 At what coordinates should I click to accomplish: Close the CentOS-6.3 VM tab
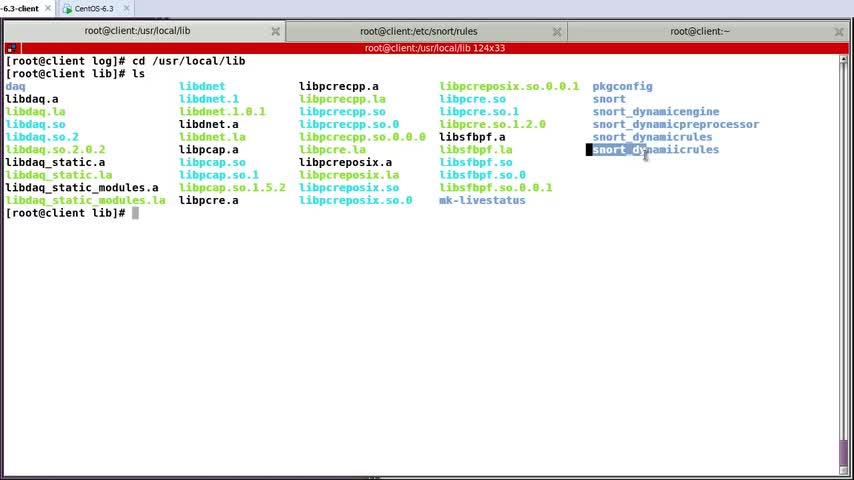coord(126,9)
